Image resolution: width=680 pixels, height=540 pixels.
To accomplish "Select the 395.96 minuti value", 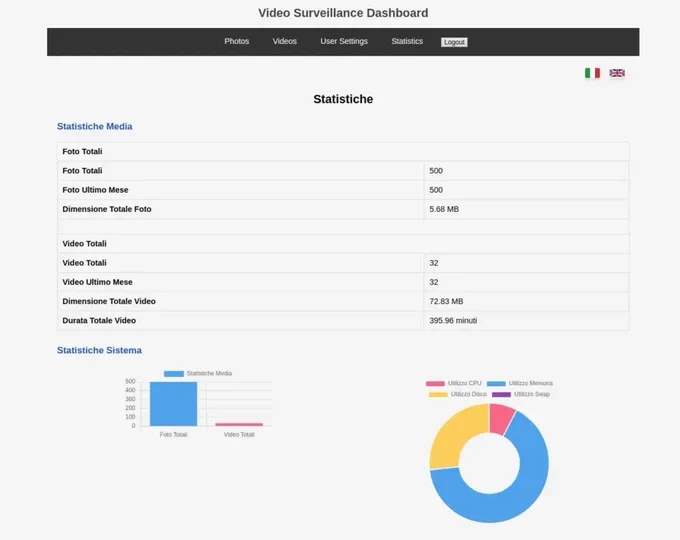I will click(x=453, y=321).
